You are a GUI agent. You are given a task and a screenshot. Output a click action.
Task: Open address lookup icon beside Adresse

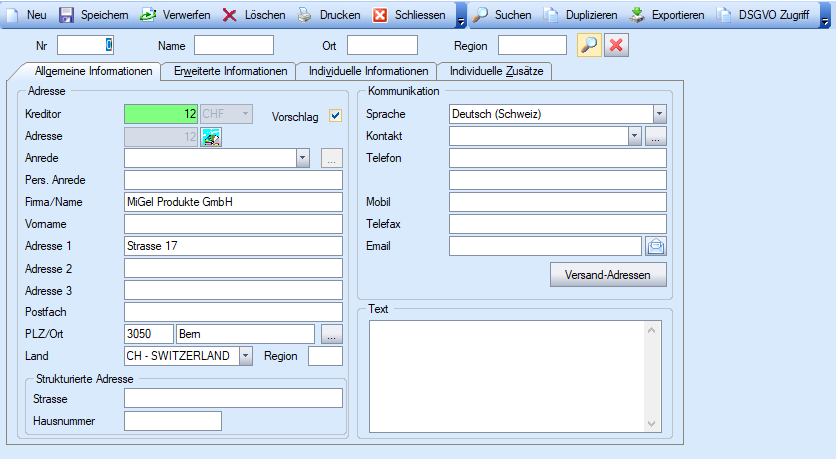point(211,137)
